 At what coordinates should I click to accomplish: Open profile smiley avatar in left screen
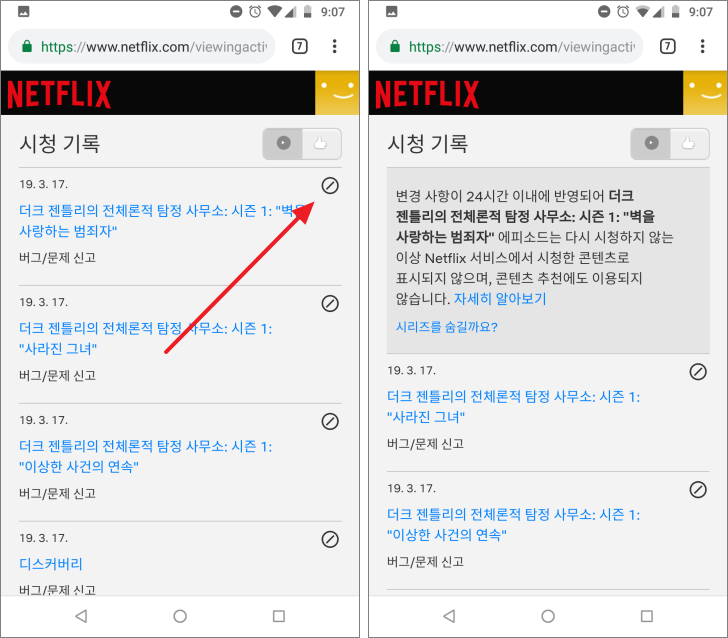(337, 92)
